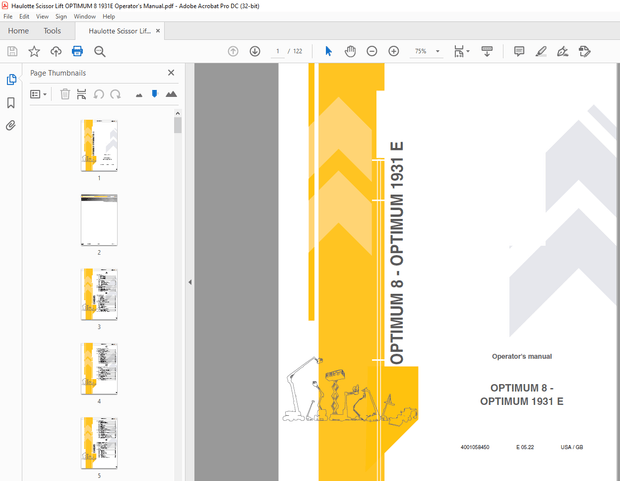Switch to the Tools tab
Viewport: 620px width, 481px height.
tap(52, 31)
